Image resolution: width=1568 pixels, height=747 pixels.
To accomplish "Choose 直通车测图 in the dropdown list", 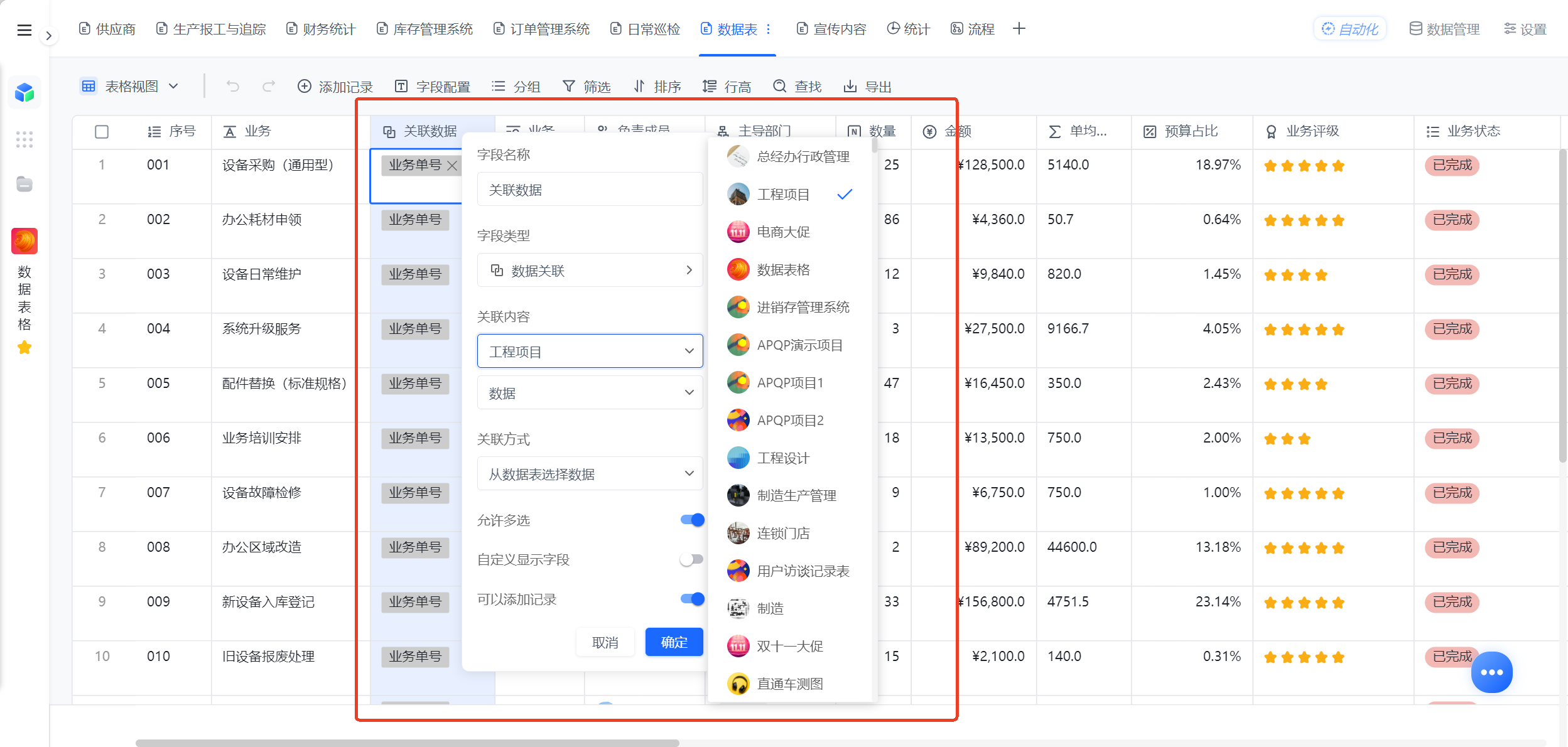I will click(790, 684).
